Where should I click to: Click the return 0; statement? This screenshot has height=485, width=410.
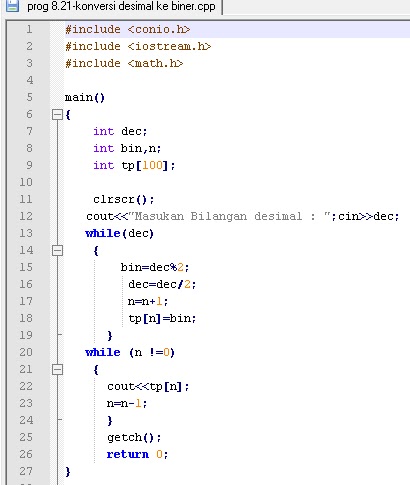coord(137,454)
